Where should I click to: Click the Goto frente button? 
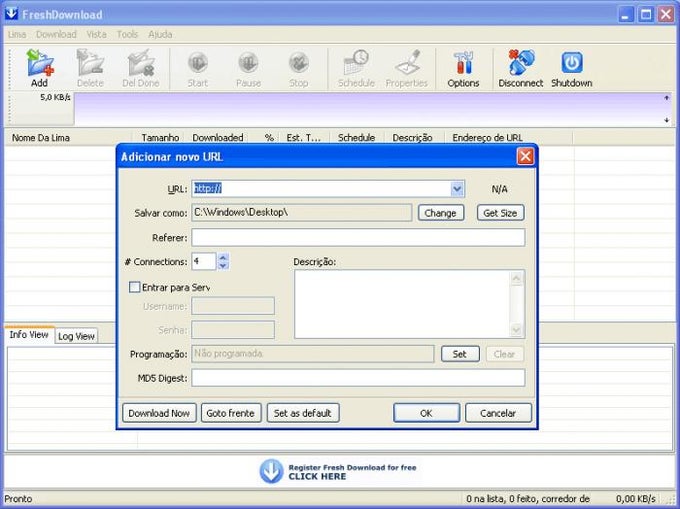[x=230, y=413]
